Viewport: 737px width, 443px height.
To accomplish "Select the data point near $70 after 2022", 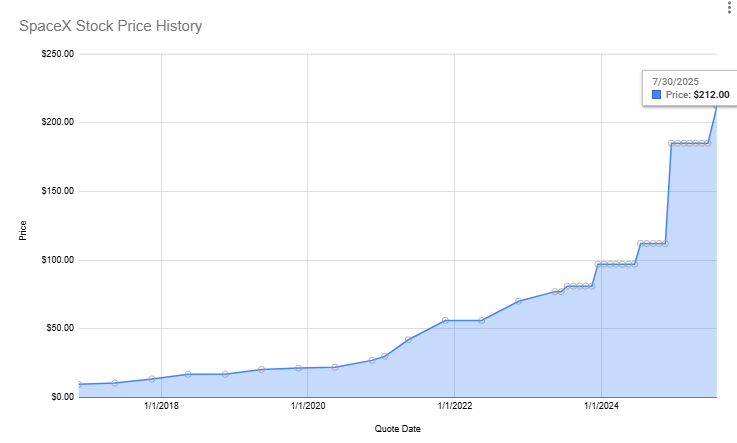I will (518, 301).
